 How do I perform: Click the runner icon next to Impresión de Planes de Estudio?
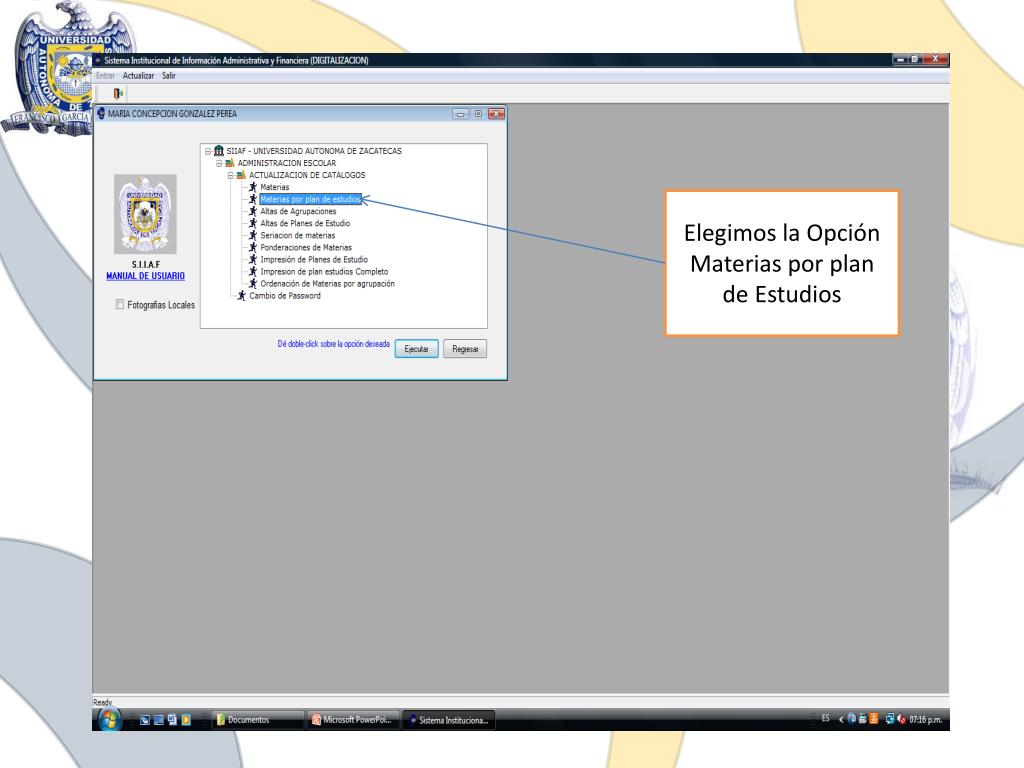[x=253, y=260]
